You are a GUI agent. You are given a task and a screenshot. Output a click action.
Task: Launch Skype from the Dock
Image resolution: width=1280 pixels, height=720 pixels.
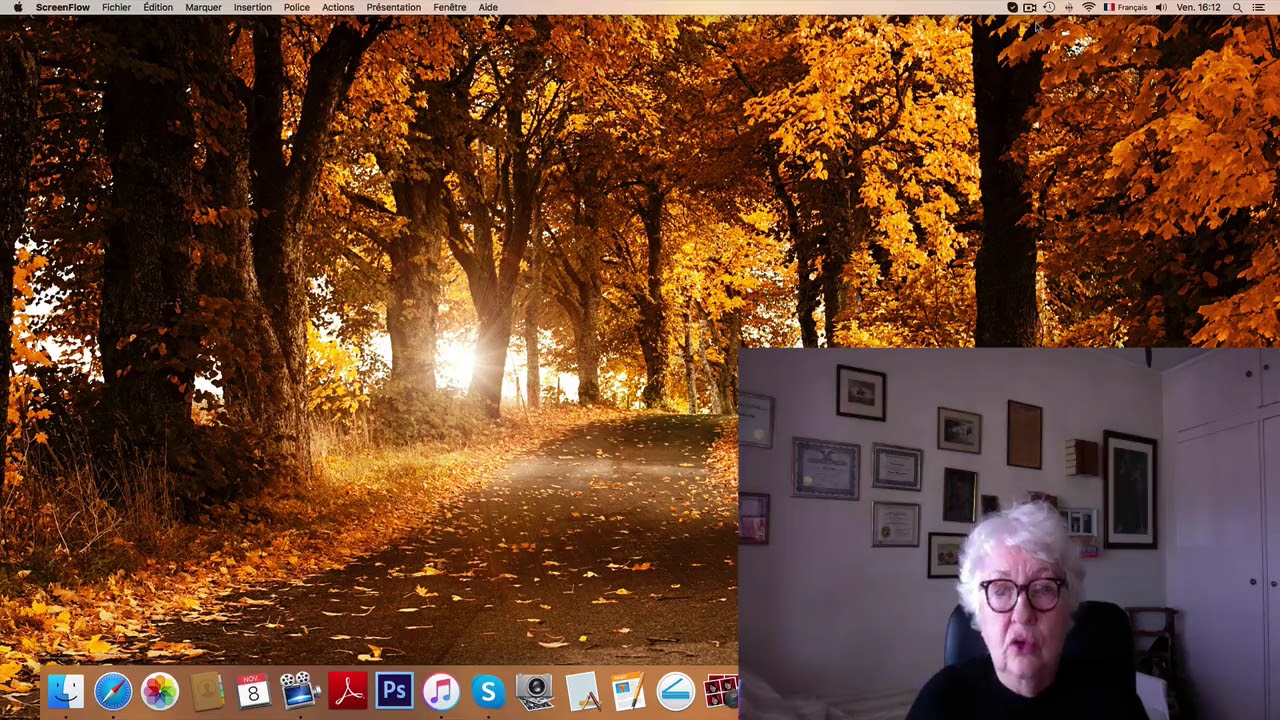click(x=488, y=691)
